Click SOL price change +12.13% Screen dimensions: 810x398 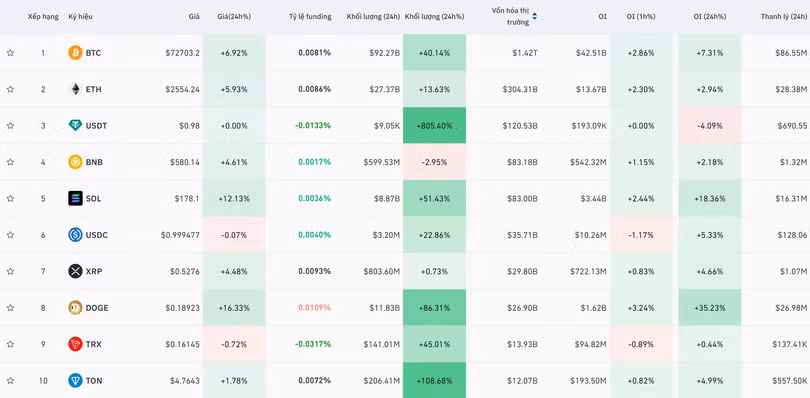click(234, 198)
